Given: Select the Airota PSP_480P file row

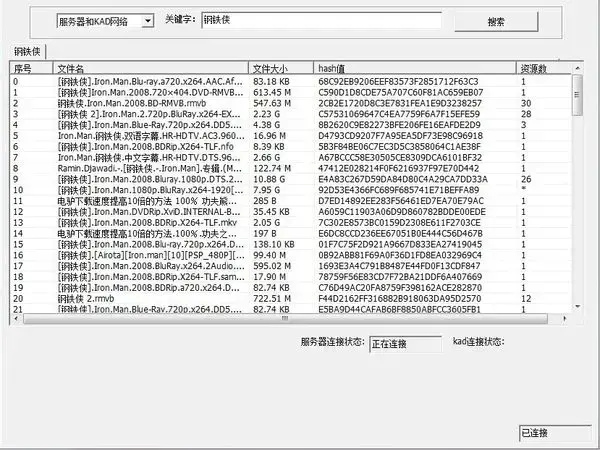Looking at the screenshot, I should click(151, 255).
